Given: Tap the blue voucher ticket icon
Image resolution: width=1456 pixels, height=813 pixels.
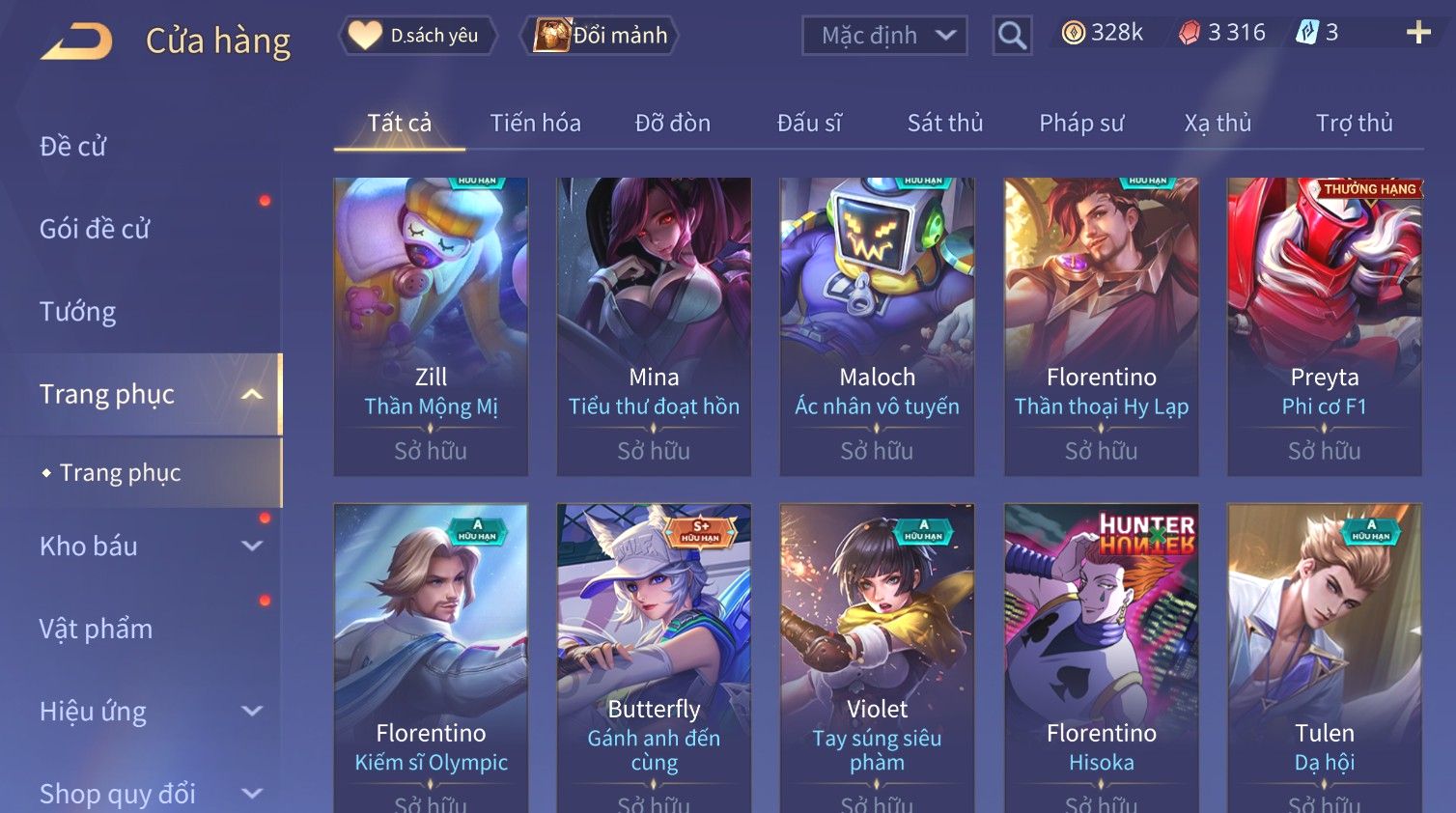Looking at the screenshot, I should point(1306,33).
